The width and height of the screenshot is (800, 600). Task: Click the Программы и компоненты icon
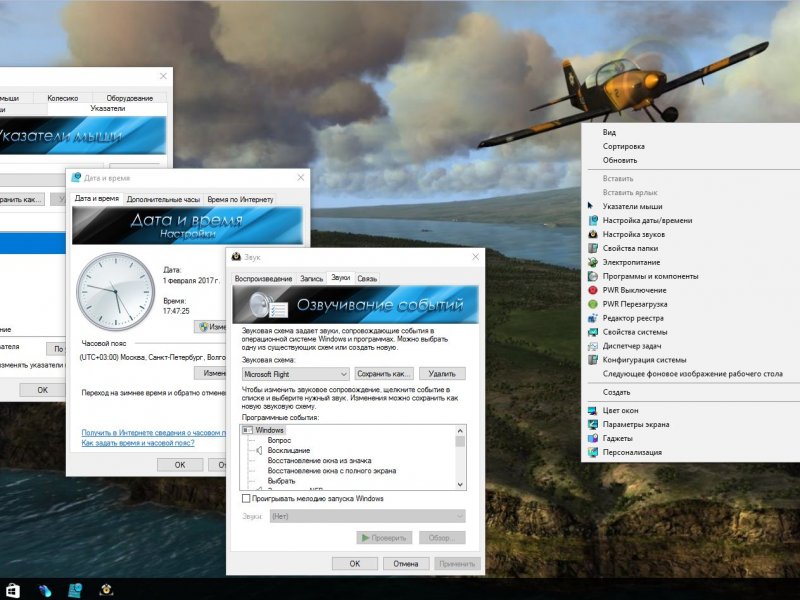[593, 276]
